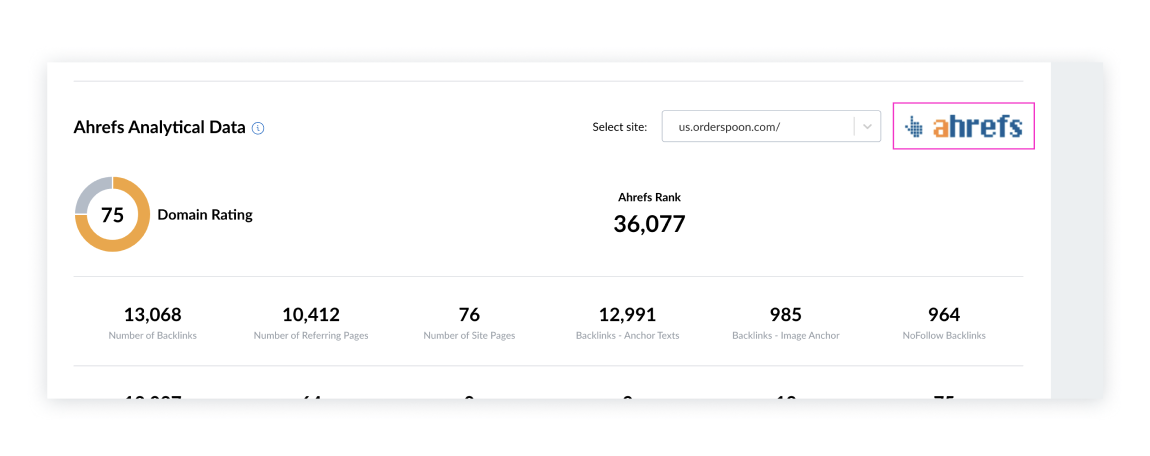Click the ahrefs logo
The height and width of the screenshot is (456, 1150).
tap(963, 127)
